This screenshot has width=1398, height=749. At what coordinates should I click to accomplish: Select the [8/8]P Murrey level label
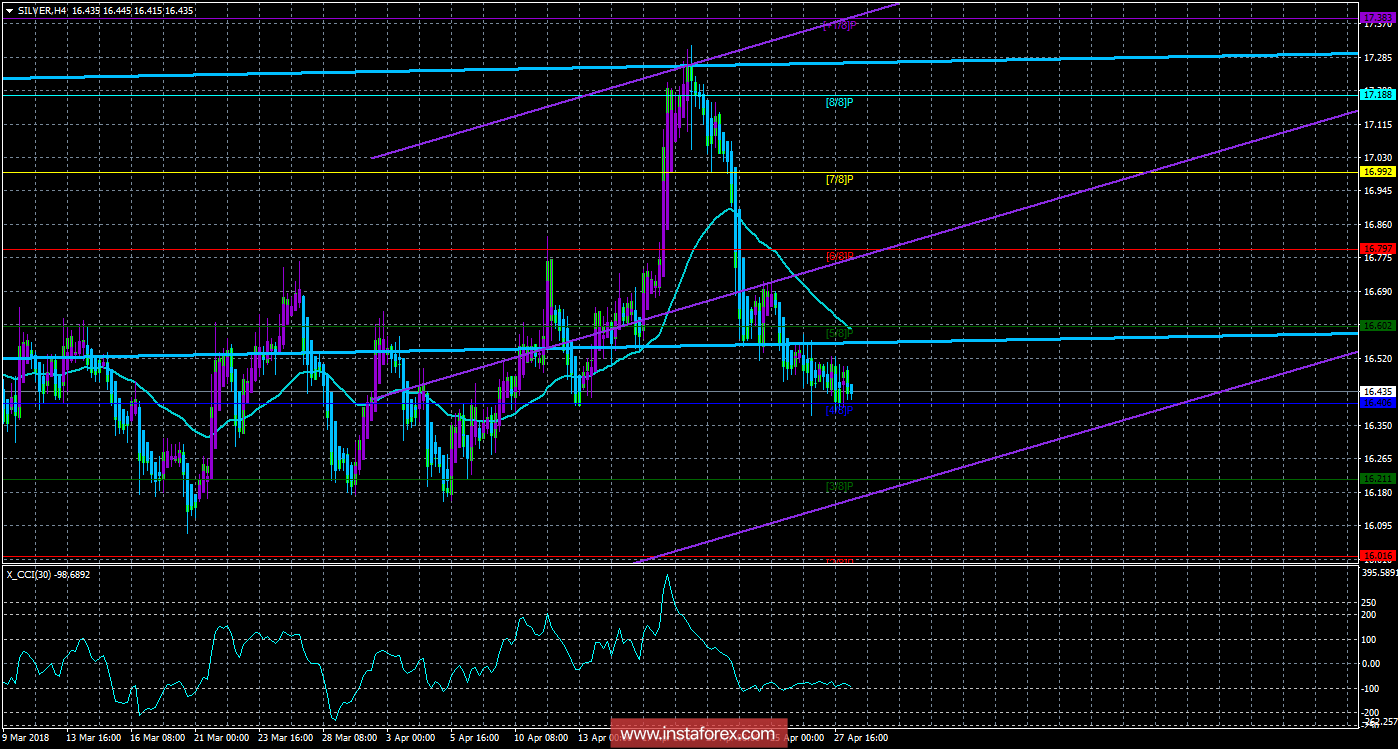coord(839,102)
